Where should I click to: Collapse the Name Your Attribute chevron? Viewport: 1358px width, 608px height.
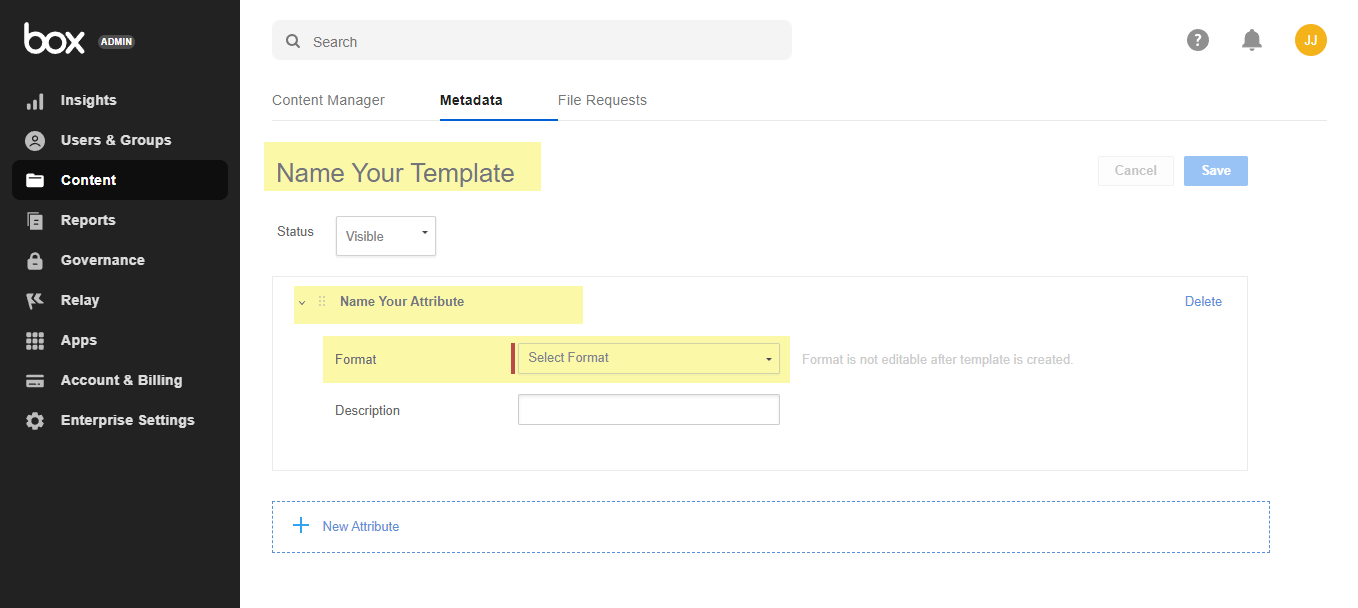[x=302, y=302]
